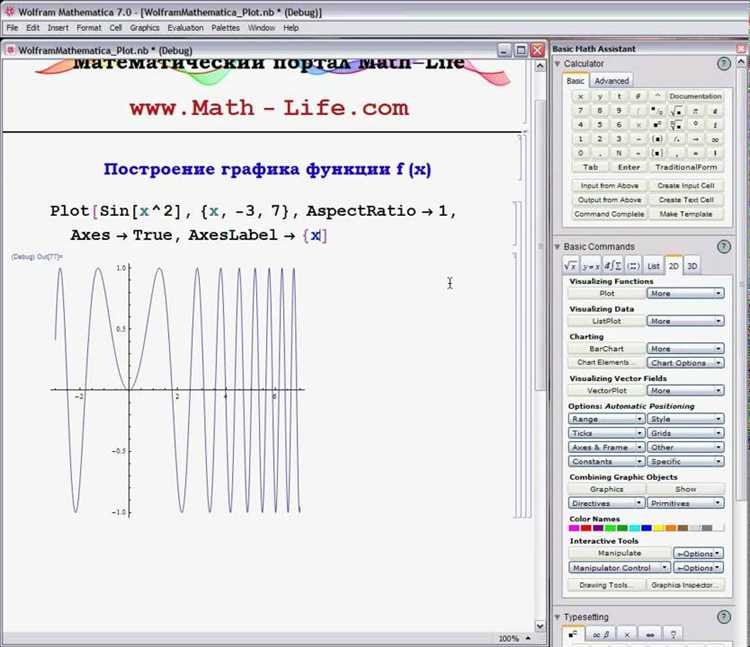The image size is (750, 647).
Task: Open the Chart Options dropdown
Action: pos(685,363)
